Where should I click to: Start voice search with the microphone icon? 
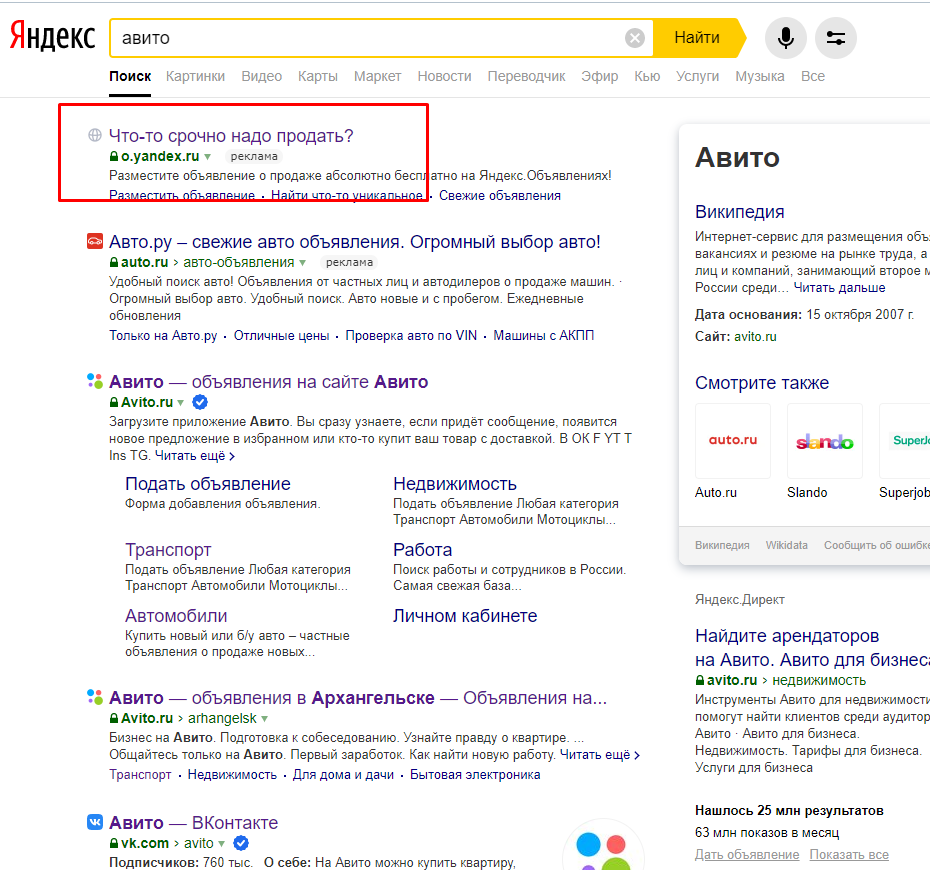click(x=785, y=38)
